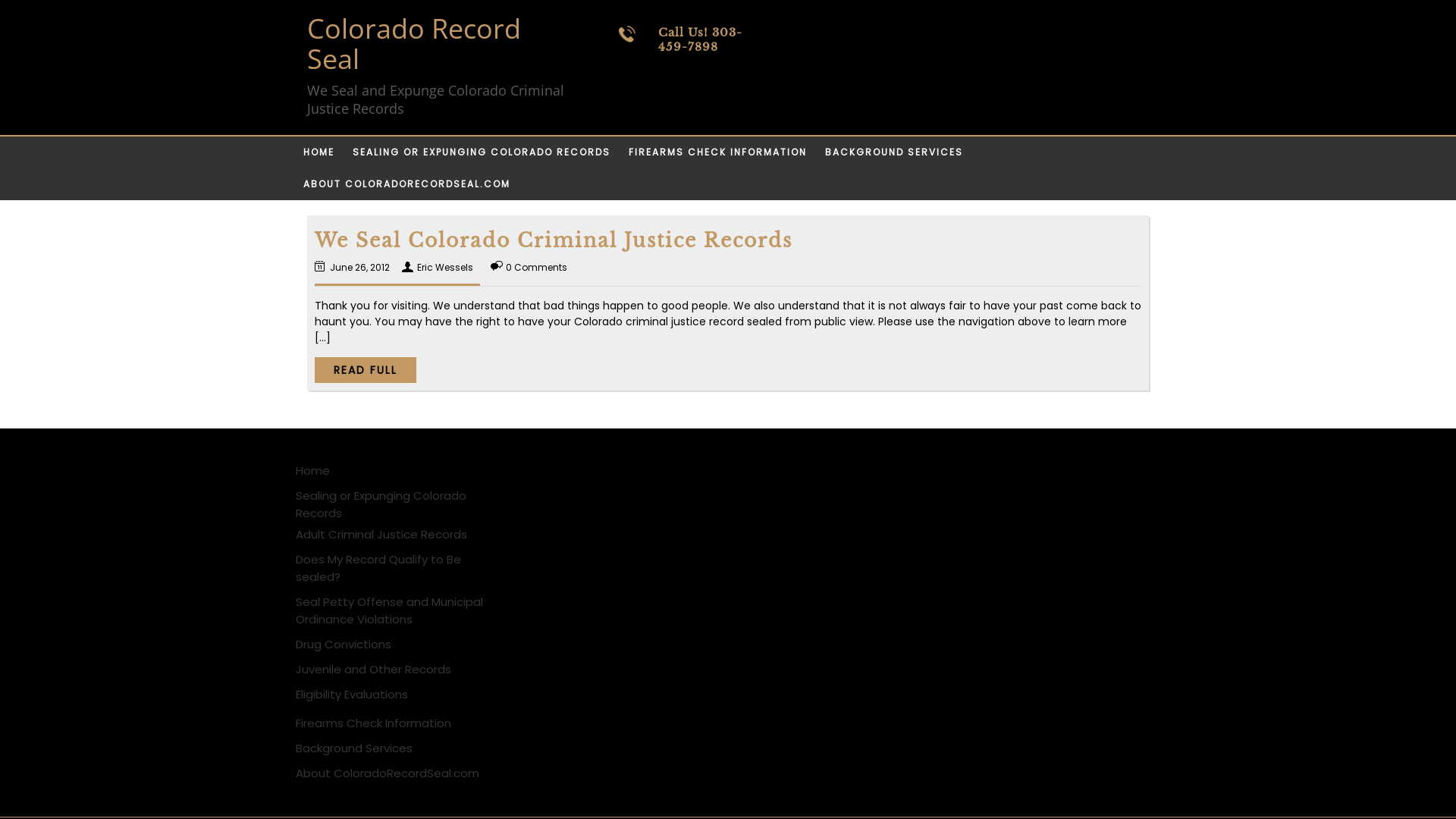Click the Adult Criminal Justice Records footer link
The height and width of the screenshot is (819, 1456).
[380, 534]
